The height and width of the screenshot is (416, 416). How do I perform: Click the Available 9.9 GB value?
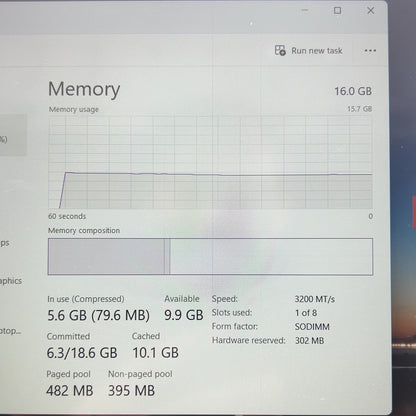(184, 315)
